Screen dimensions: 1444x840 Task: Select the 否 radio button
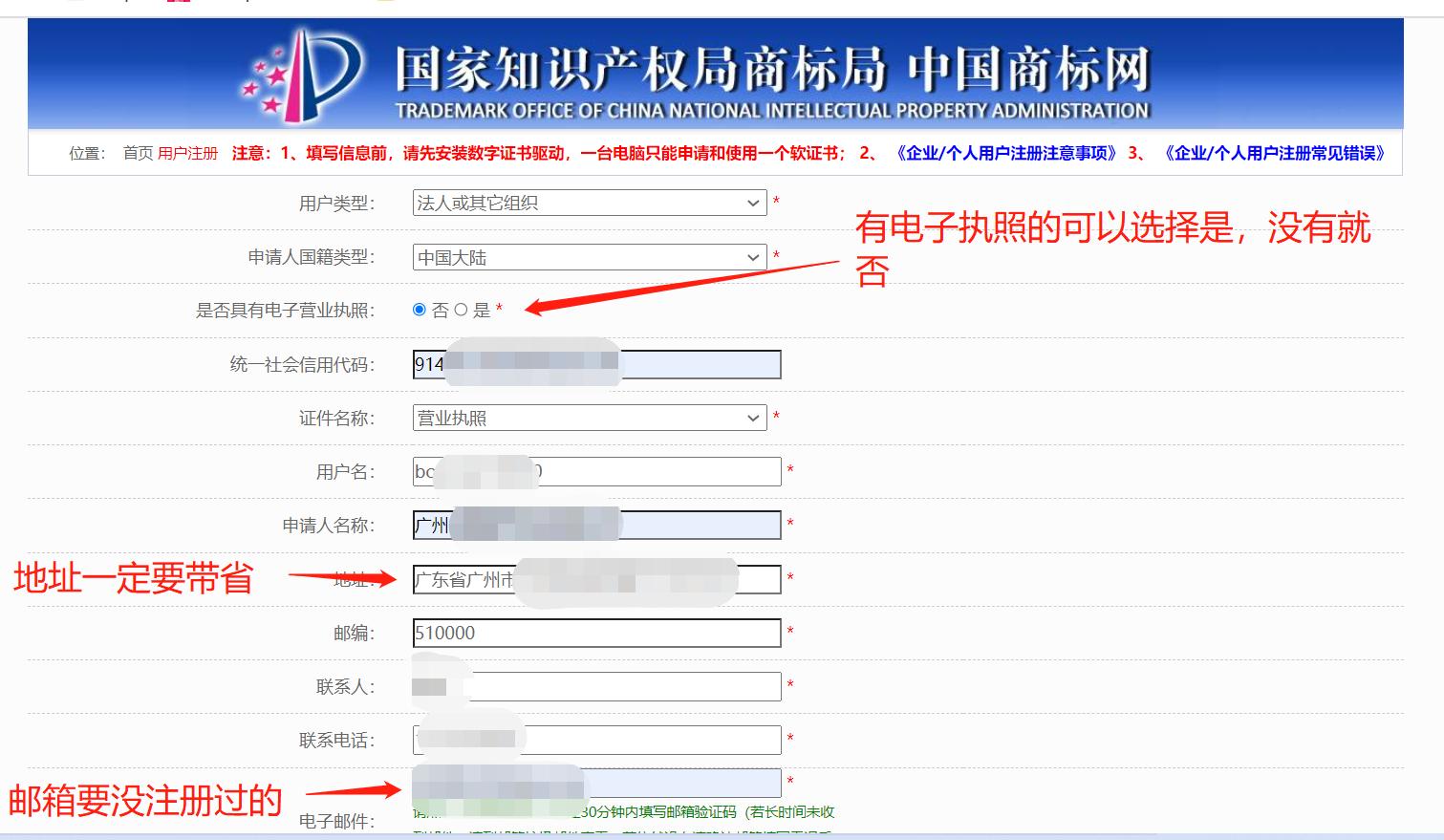[x=418, y=311]
